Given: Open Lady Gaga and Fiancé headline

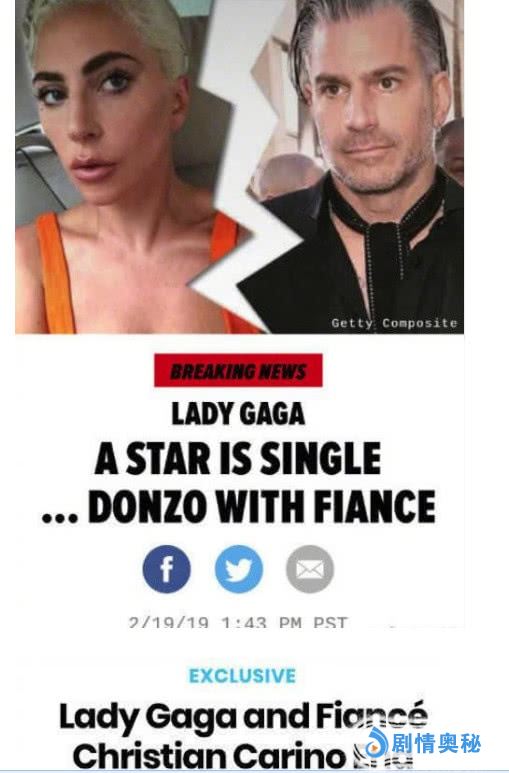Looking at the screenshot, I should pos(243,716).
